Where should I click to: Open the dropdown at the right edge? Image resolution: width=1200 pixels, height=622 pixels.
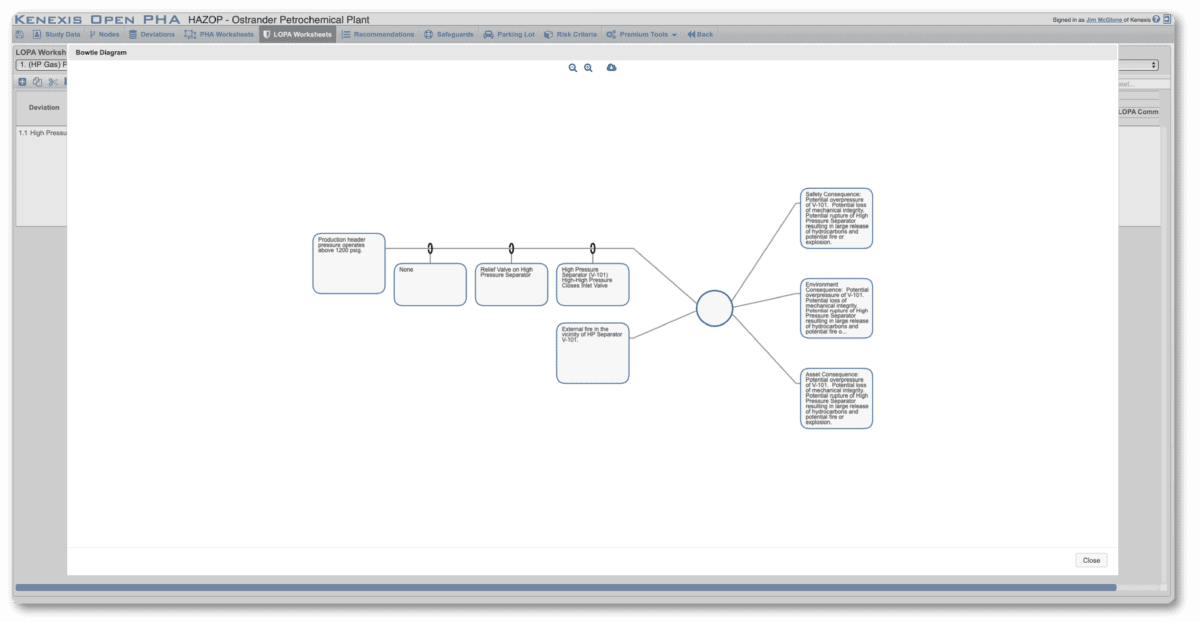(x=1154, y=65)
